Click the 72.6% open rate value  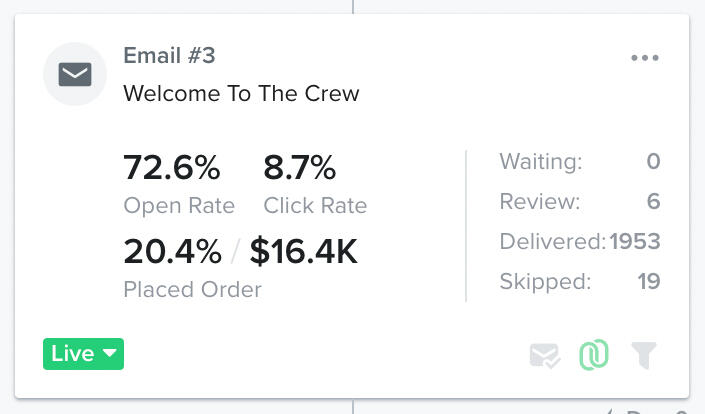(x=171, y=167)
